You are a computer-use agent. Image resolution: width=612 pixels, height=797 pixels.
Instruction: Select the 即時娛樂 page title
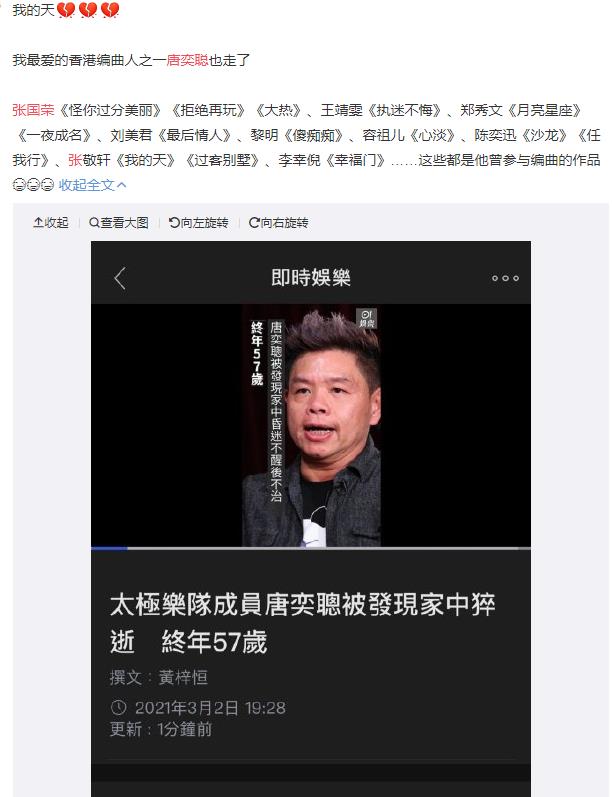[x=311, y=278]
